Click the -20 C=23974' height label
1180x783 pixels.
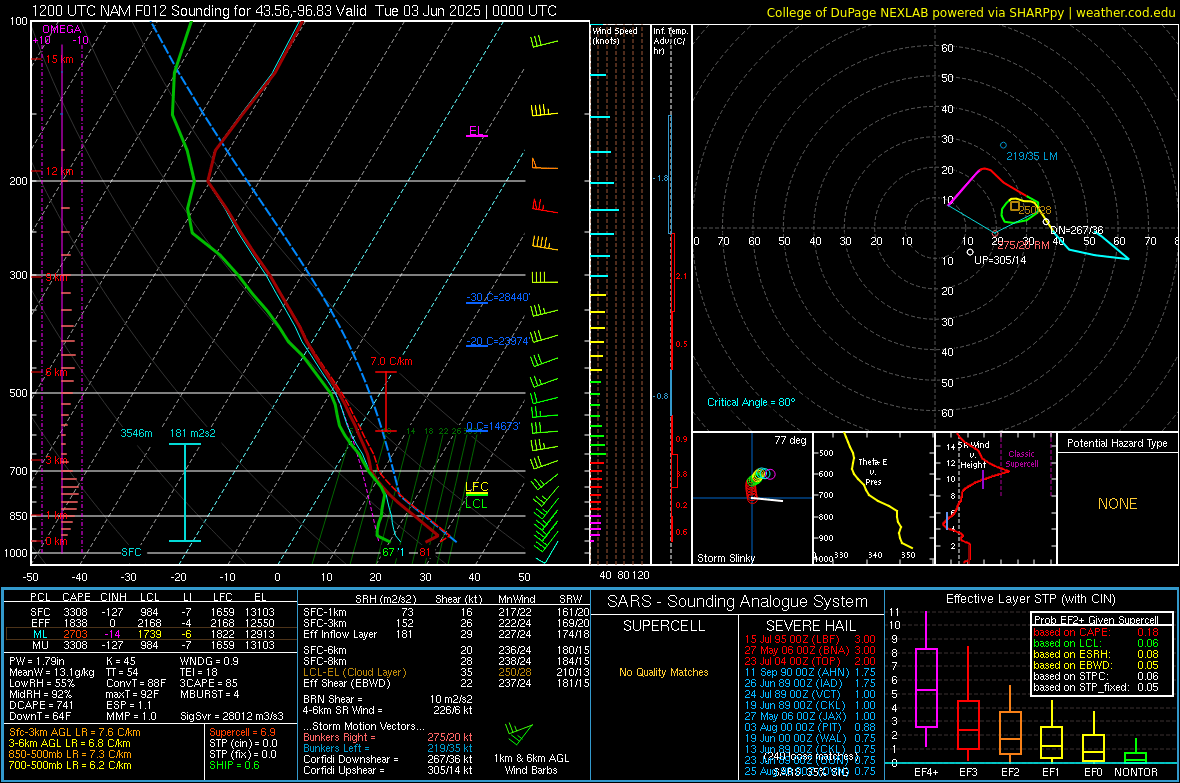pyautogui.click(x=498, y=341)
